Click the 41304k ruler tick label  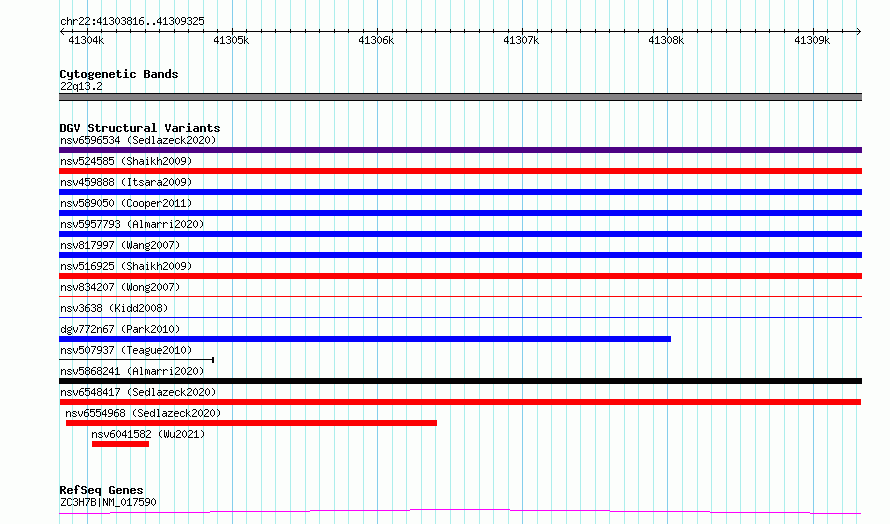coord(86,40)
